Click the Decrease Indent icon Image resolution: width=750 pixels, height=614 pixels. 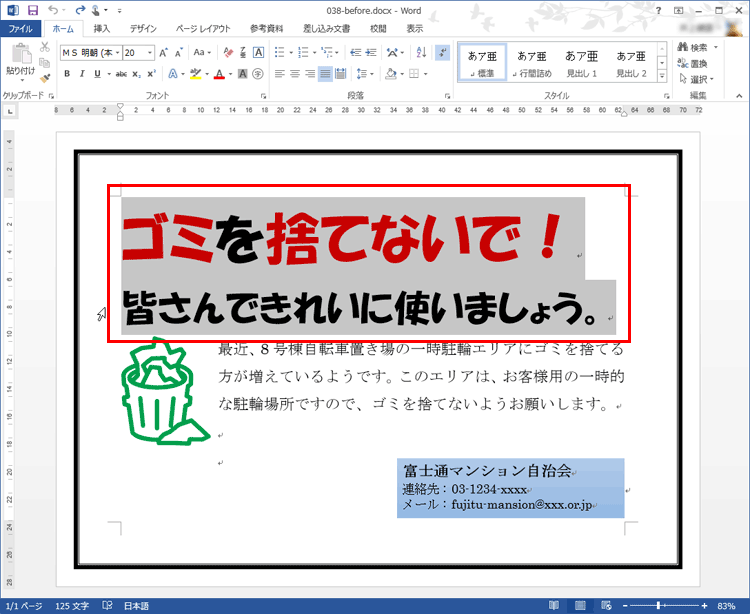click(355, 53)
